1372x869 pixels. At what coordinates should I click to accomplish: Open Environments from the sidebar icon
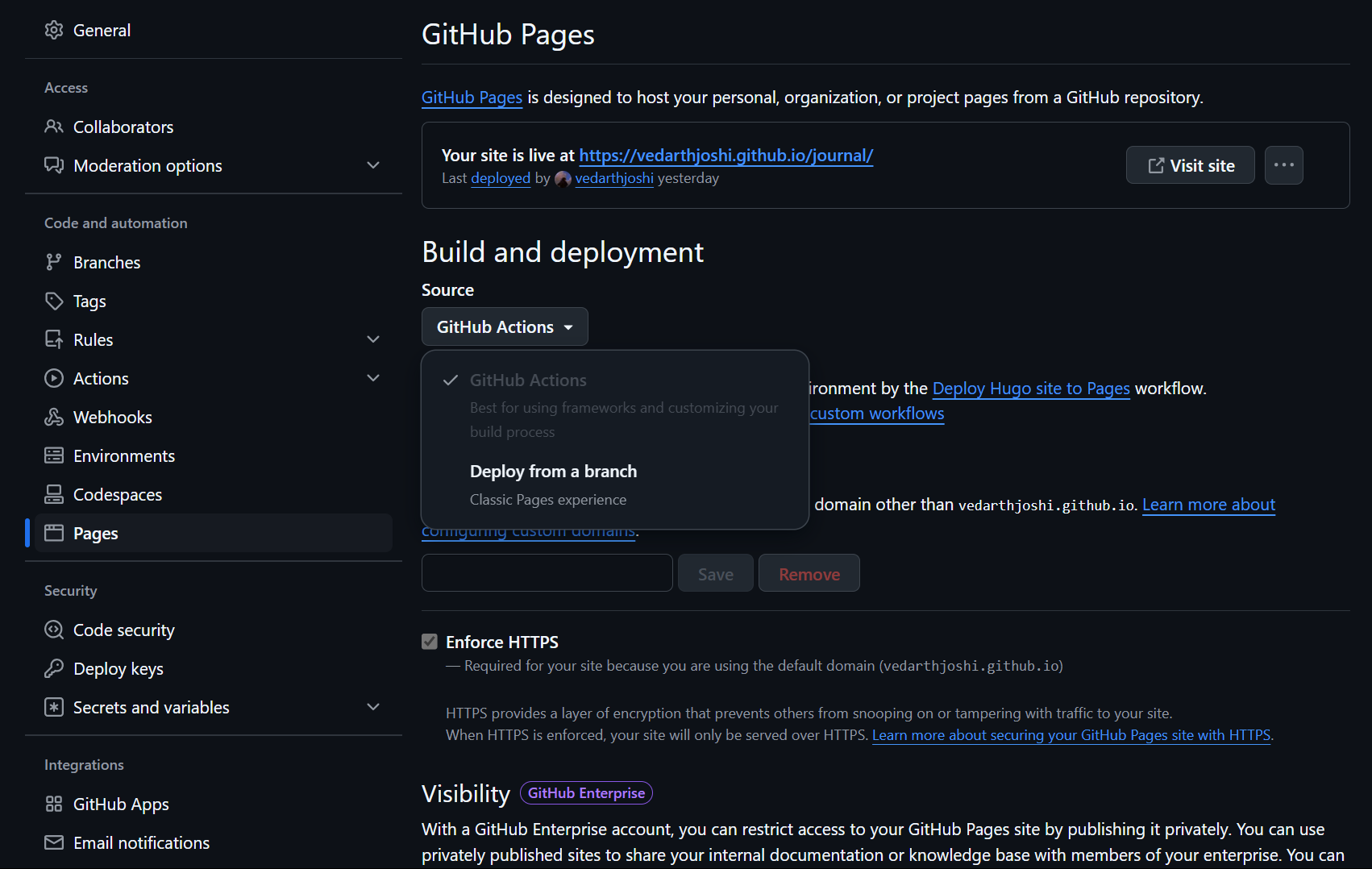pyautogui.click(x=54, y=455)
